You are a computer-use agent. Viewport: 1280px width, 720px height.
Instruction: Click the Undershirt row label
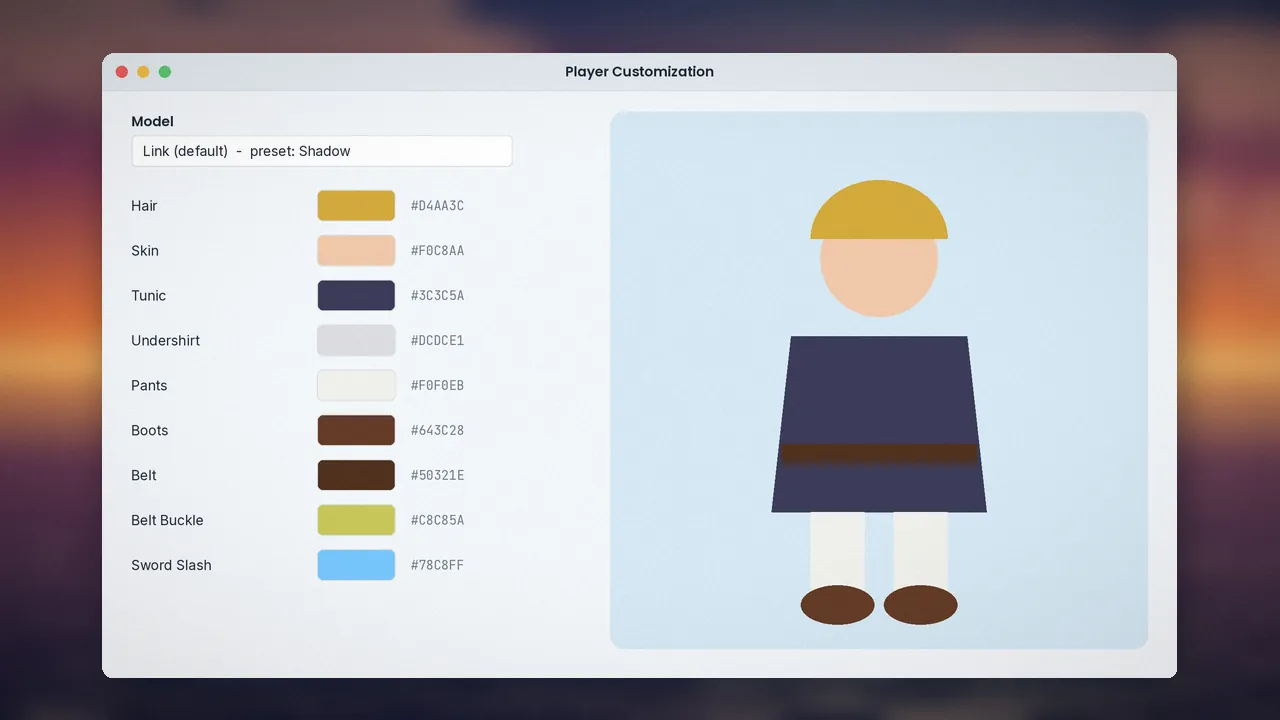tap(166, 341)
